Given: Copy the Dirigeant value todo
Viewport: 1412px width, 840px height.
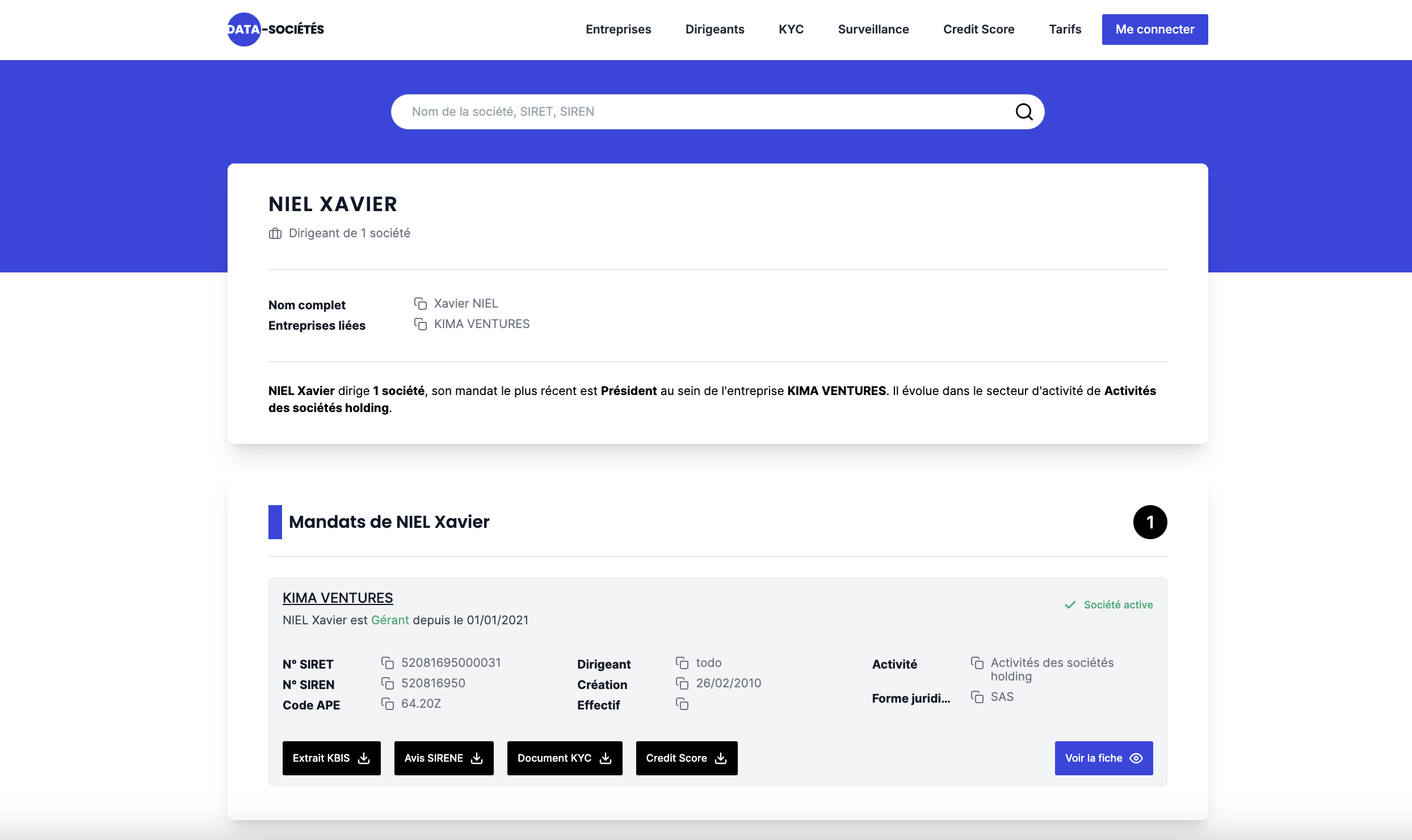Looking at the screenshot, I should tap(682, 663).
